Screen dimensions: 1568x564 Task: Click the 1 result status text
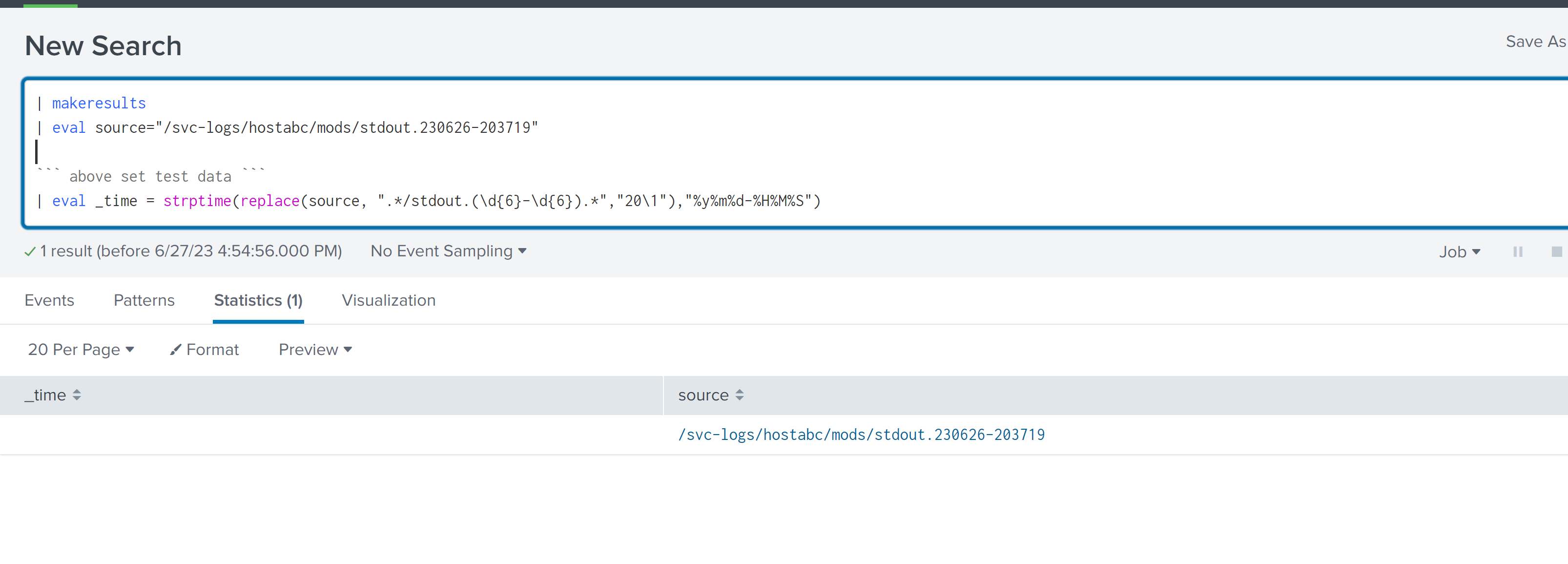tap(190, 251)
